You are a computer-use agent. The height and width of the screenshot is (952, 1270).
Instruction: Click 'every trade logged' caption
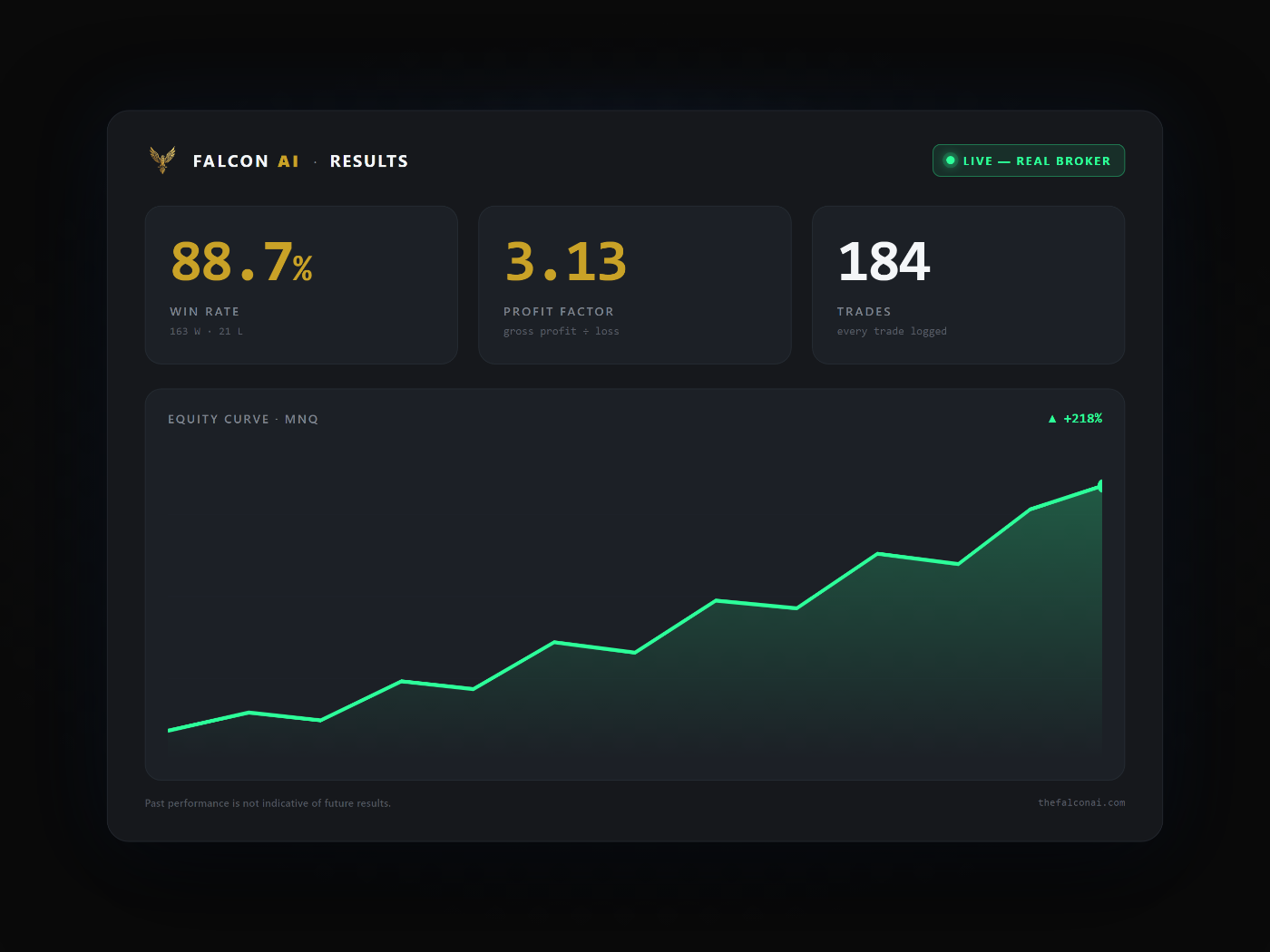click(892, 332)
